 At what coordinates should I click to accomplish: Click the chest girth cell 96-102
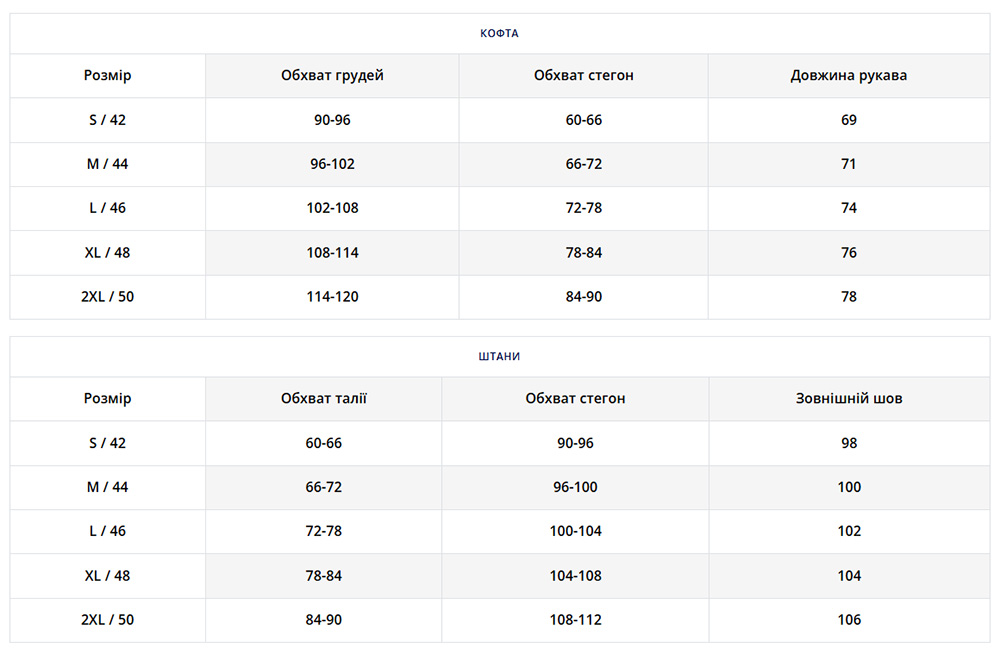point(332,164)
